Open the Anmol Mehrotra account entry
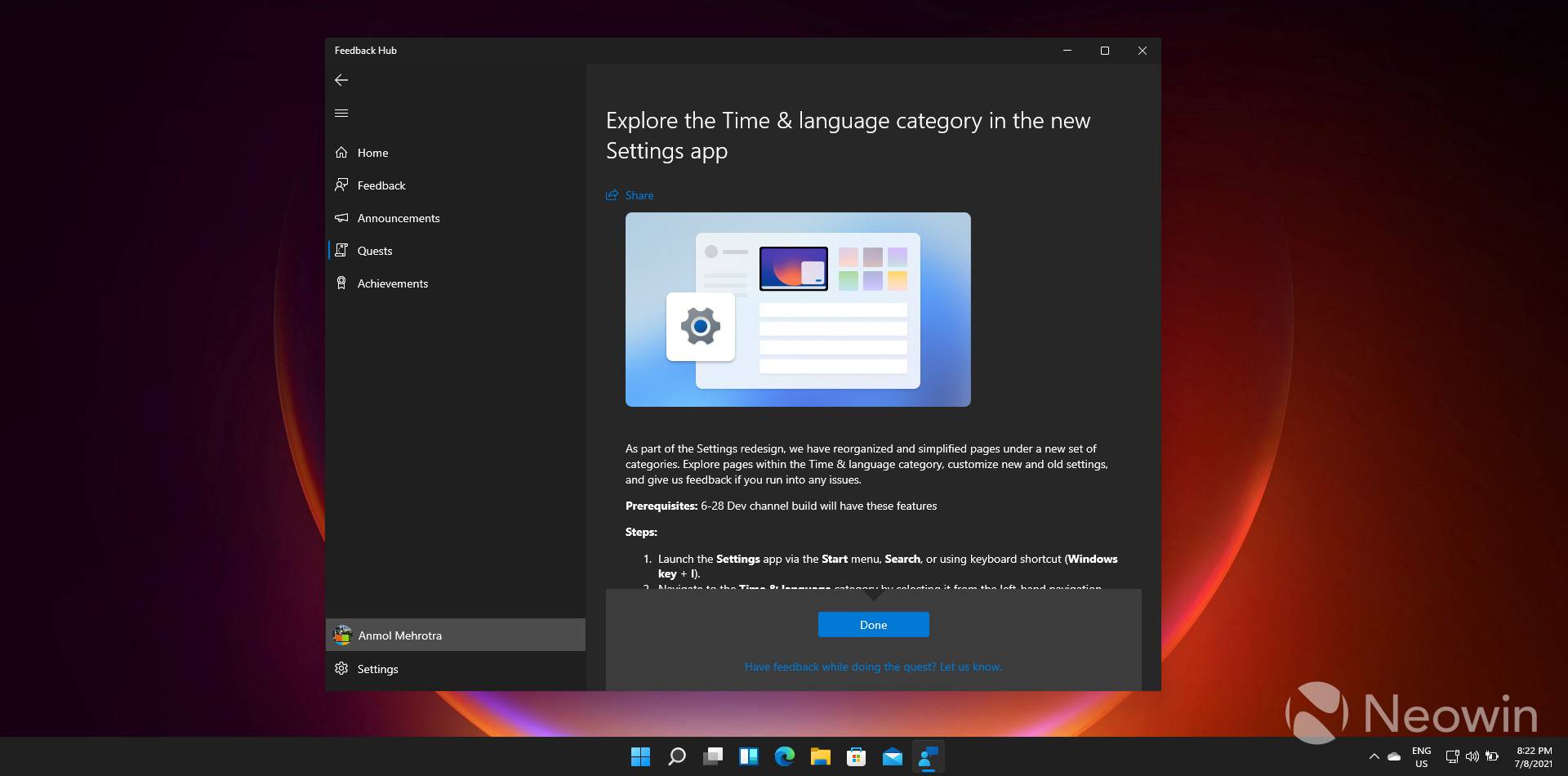The image size is (1568, 776). pyautogui.click(x=455, y=636)
